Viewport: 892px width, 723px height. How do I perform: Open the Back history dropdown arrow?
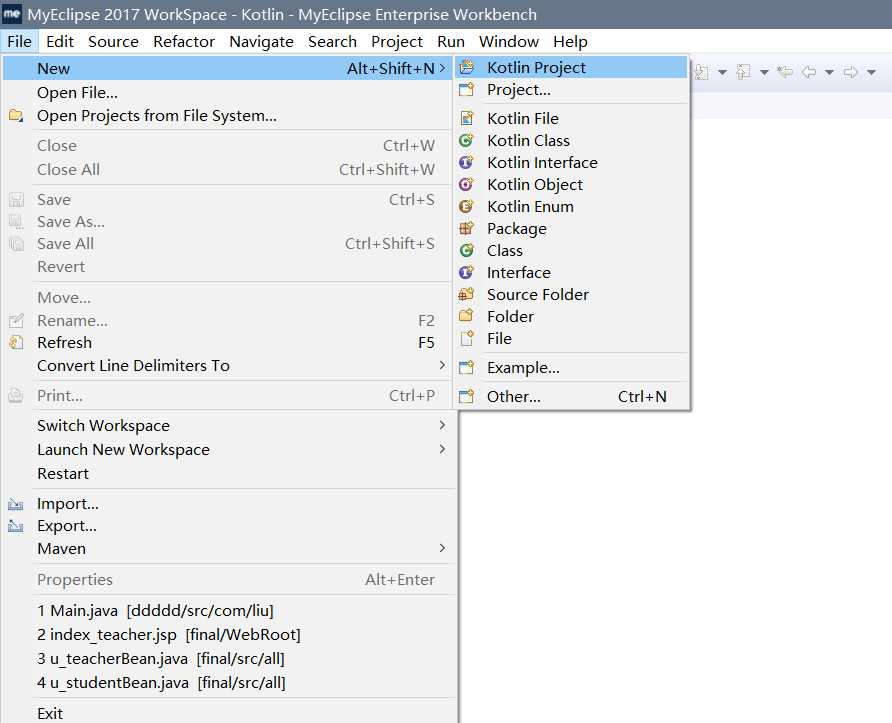pos(829,72)
